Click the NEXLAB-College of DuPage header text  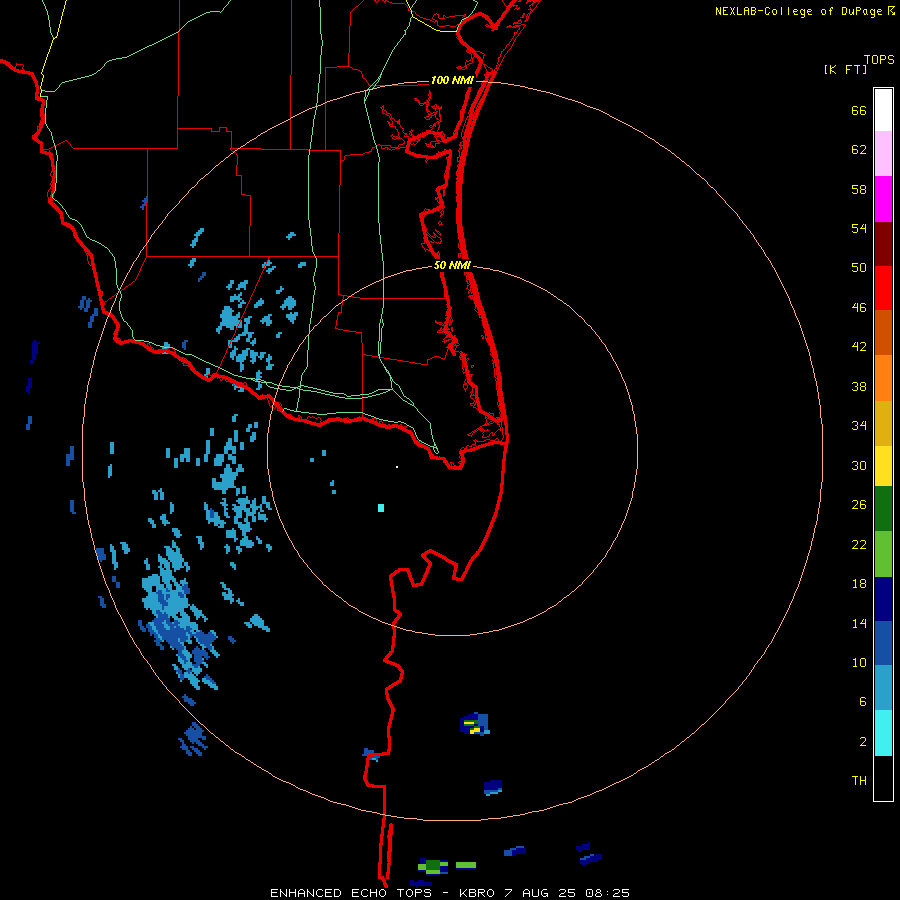[x=799, y=11]
